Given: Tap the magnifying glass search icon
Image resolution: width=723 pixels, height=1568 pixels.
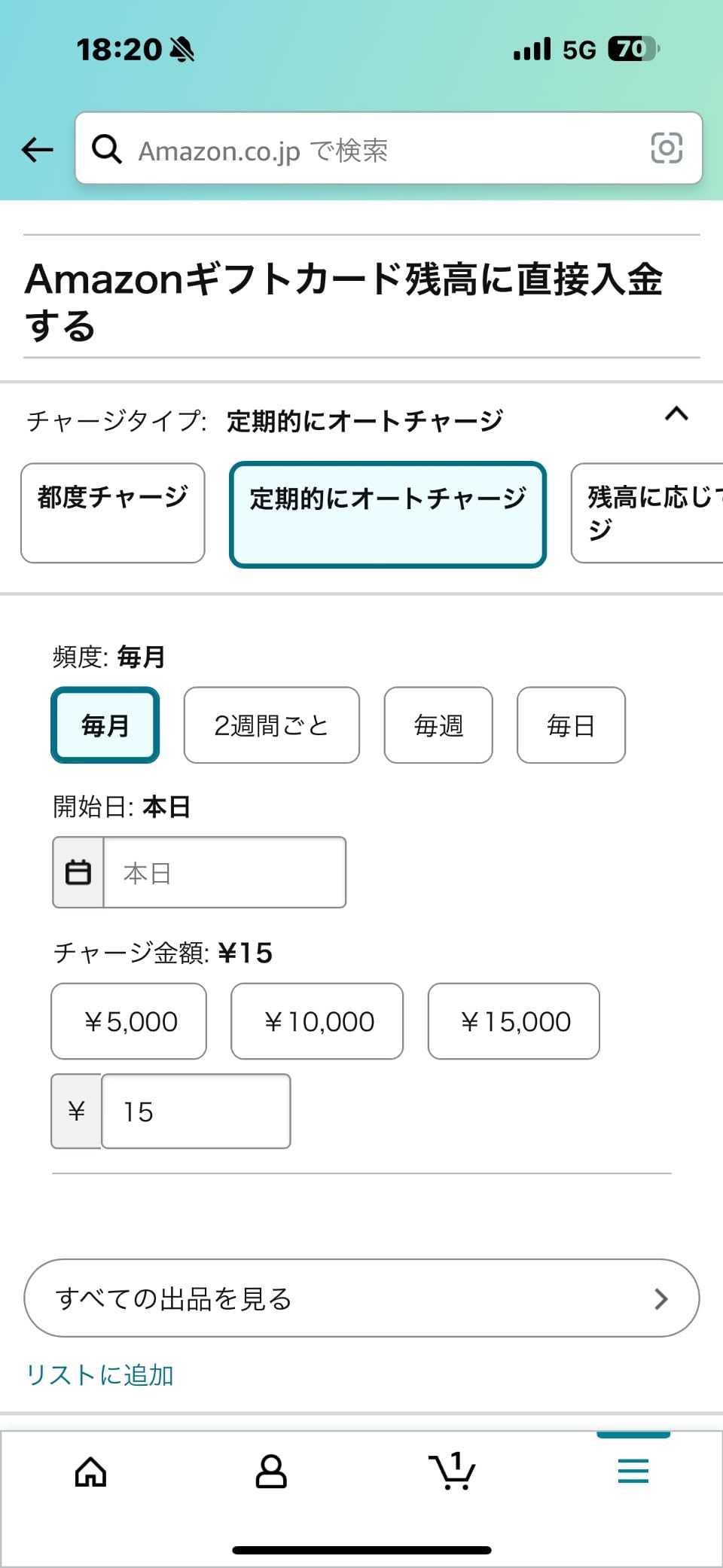Looking at the screenshot, I should point(107,148).
